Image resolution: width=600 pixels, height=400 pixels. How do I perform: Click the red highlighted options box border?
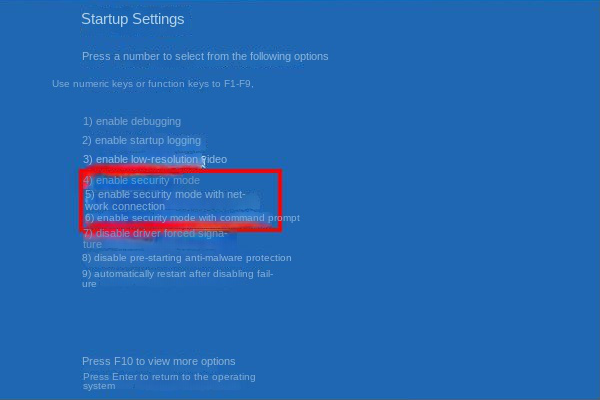pyautogui.click(x=181, y=172)
